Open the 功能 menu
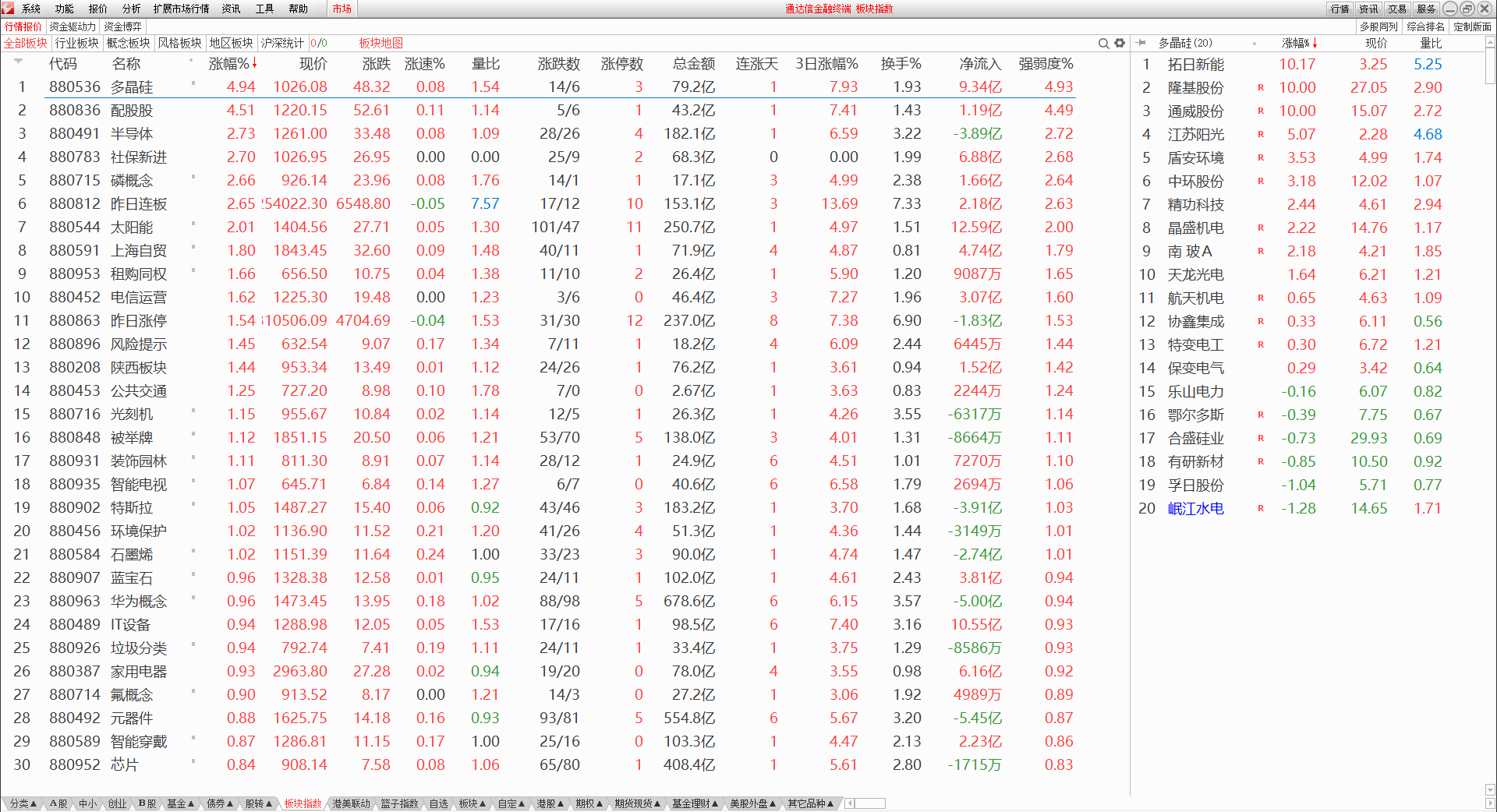 coord(65,9)
